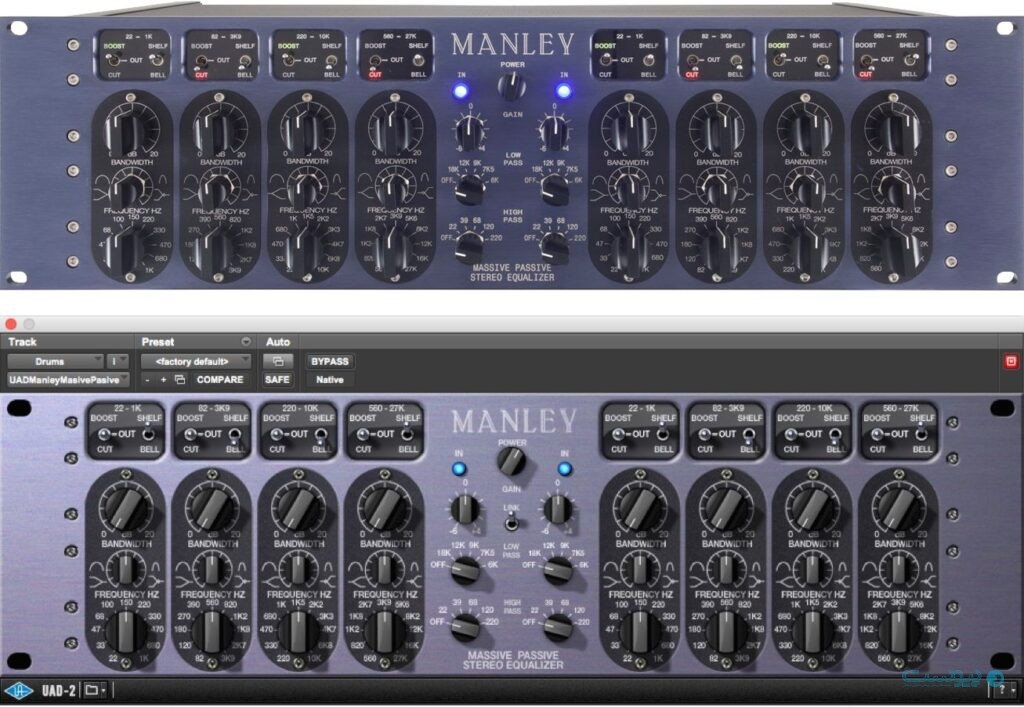Click the plugin left channel GAIN knob
The image size is (1024, 707).
pyautogui.click(x=465, y=509)
